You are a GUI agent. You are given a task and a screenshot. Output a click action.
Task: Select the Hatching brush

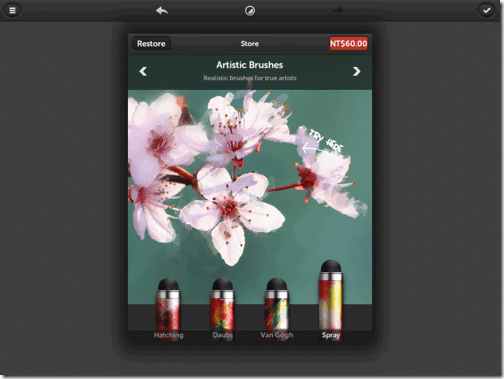click(x=169, y=308)
